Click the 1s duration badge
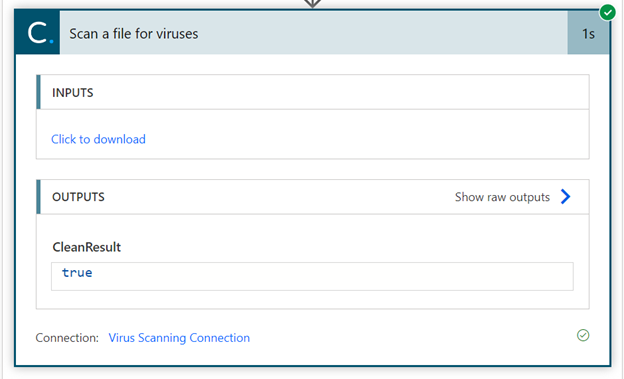624x379 pixels. [588, 33]
